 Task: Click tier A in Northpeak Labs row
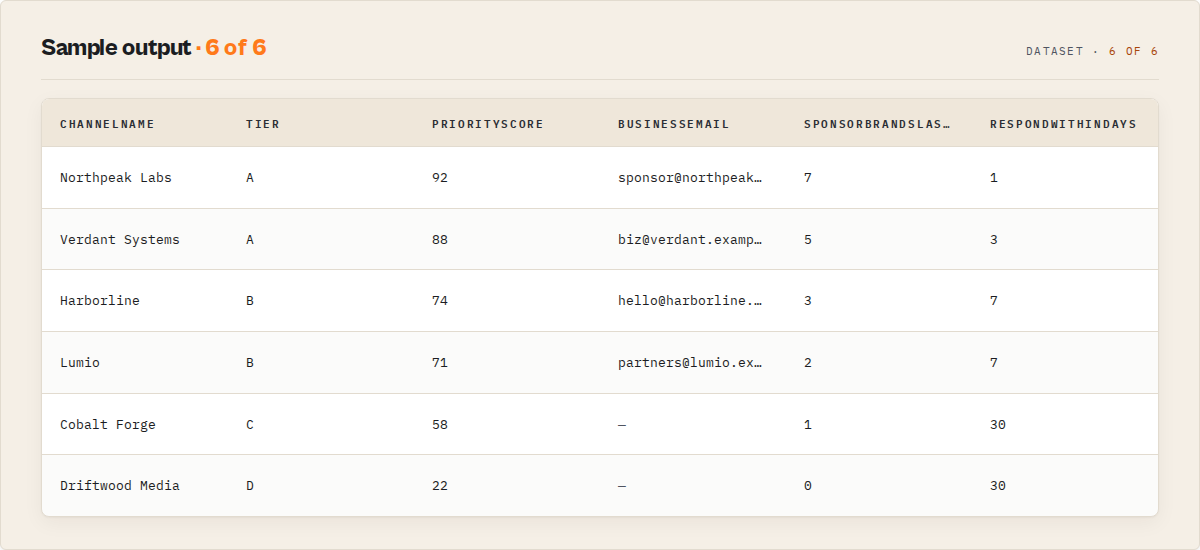click(250, 178)
